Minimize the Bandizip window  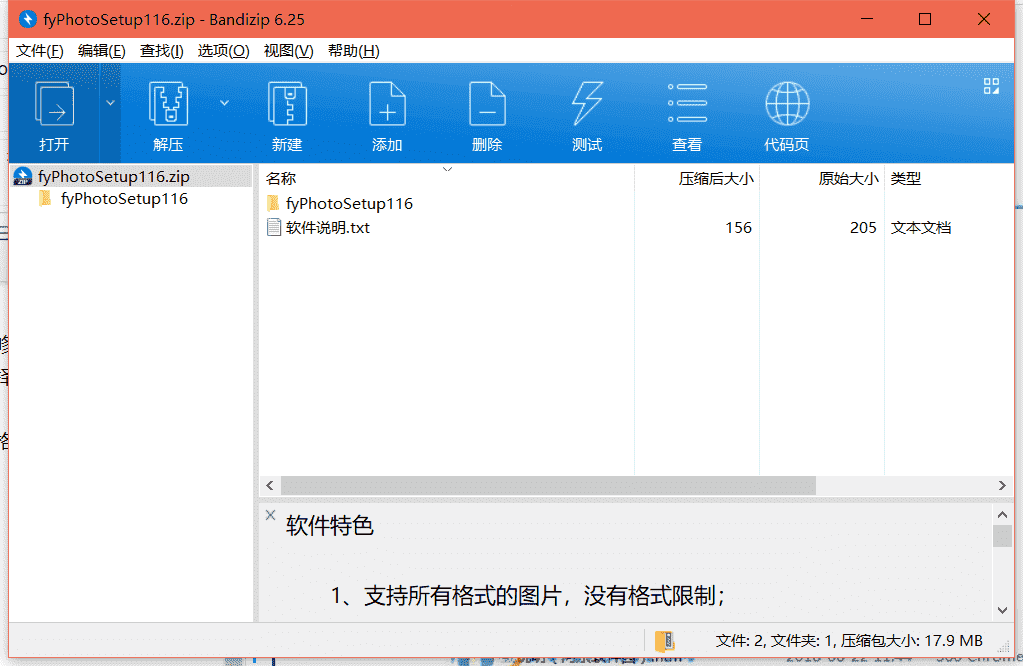[x=866, y=19]
